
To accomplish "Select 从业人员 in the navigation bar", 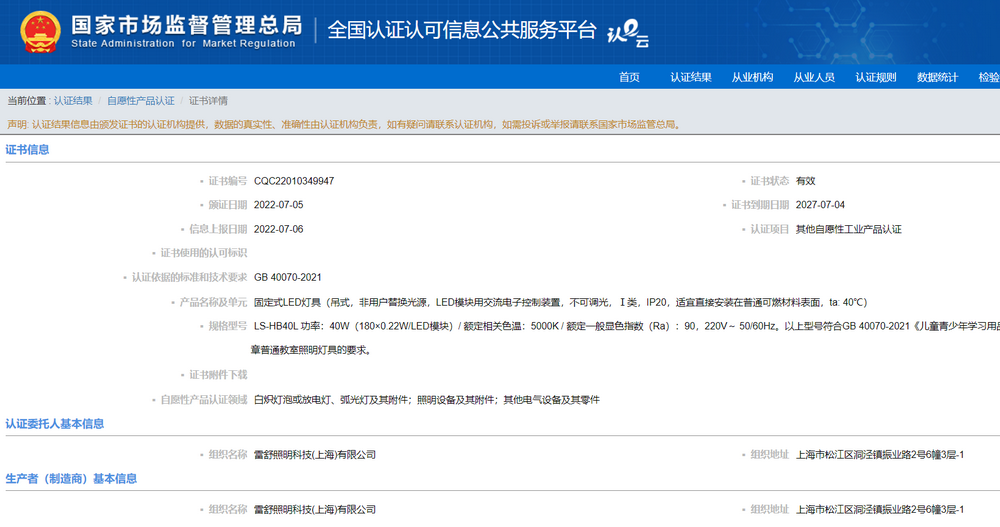I will click(x=814, y=77).
